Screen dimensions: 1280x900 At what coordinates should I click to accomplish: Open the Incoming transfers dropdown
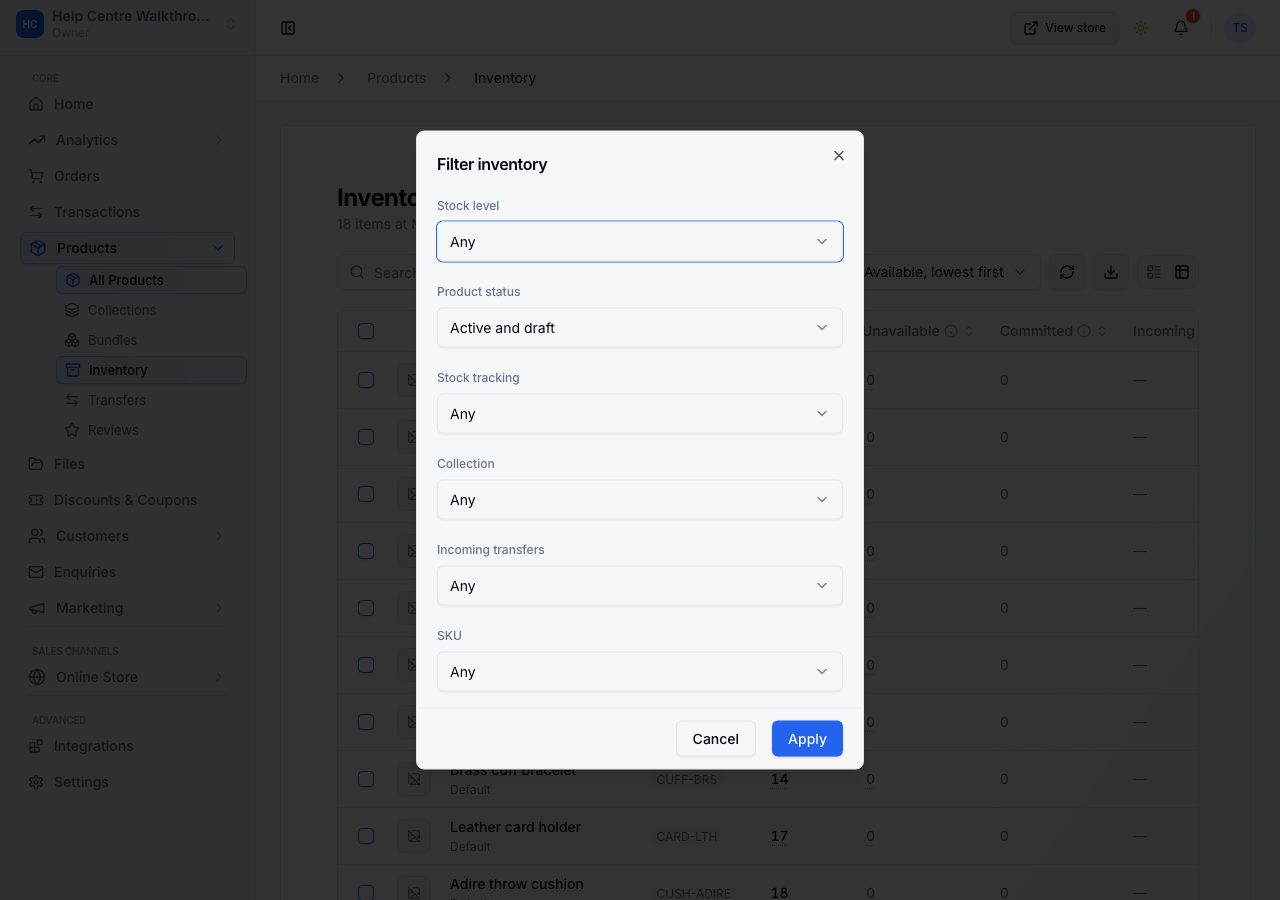click(x=640, y=586)
